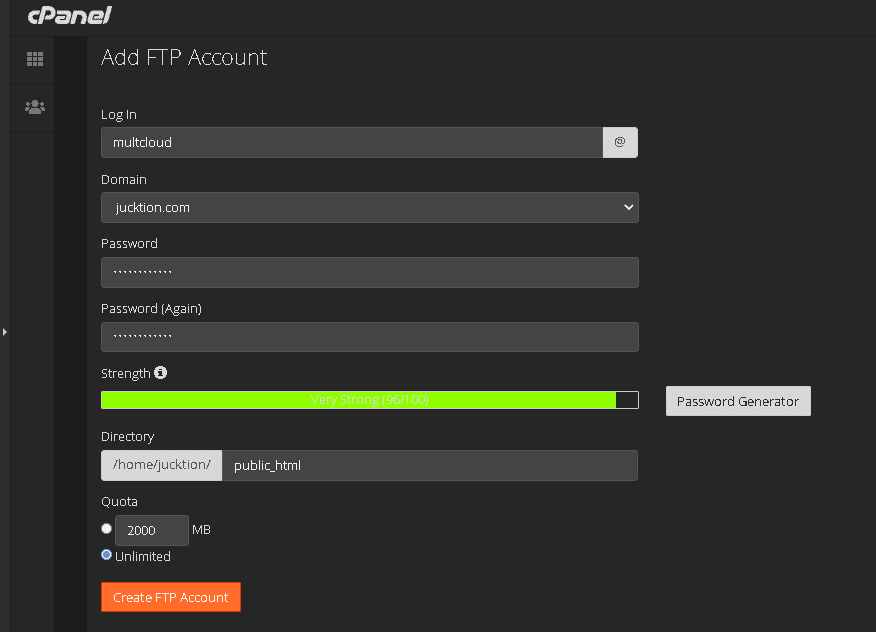Select the 2000 MB quota radio button

pos(106,528)
